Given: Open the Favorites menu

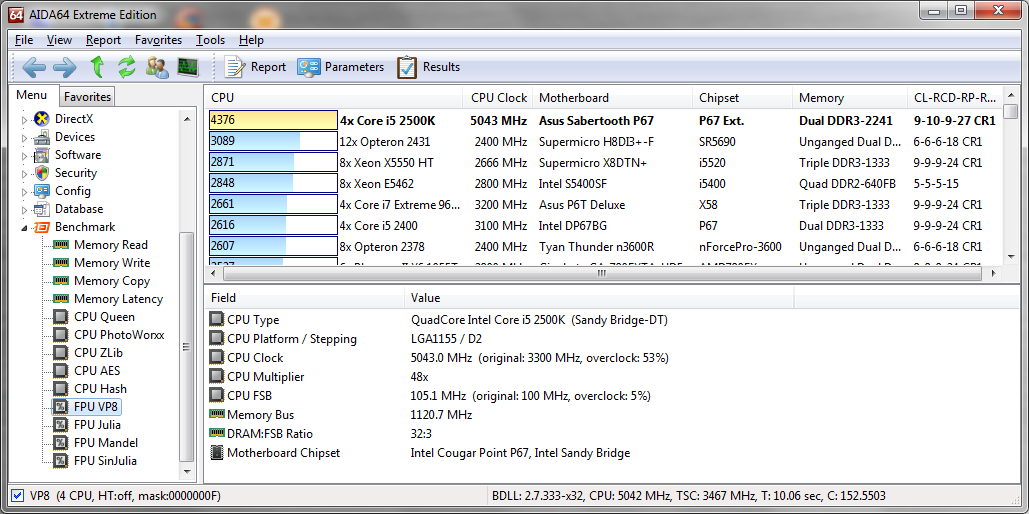Looking at the screenshot, I should coord(158,40).
